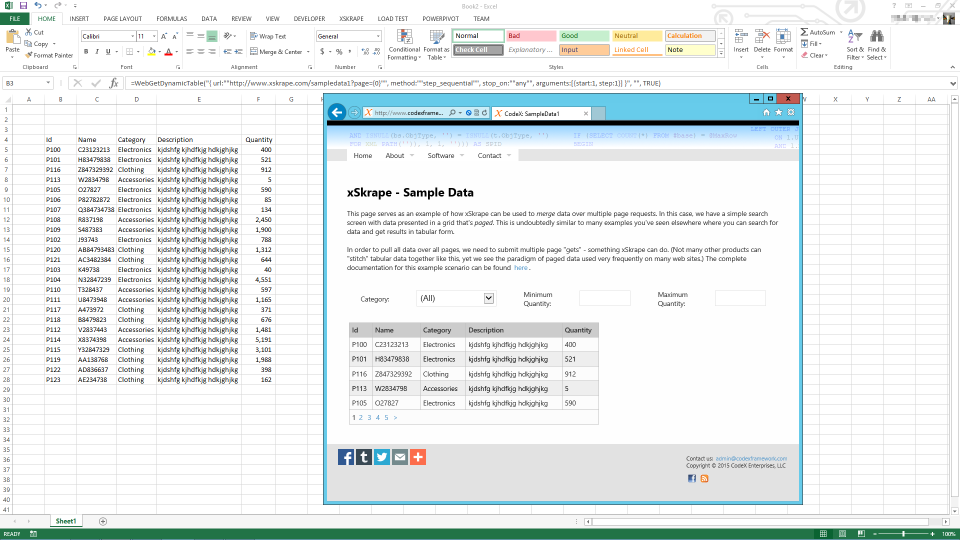The width and height of the screenshot is (960, 540).
Task: Open the FORMULAS ribbon tab
Action: (171, 19)
